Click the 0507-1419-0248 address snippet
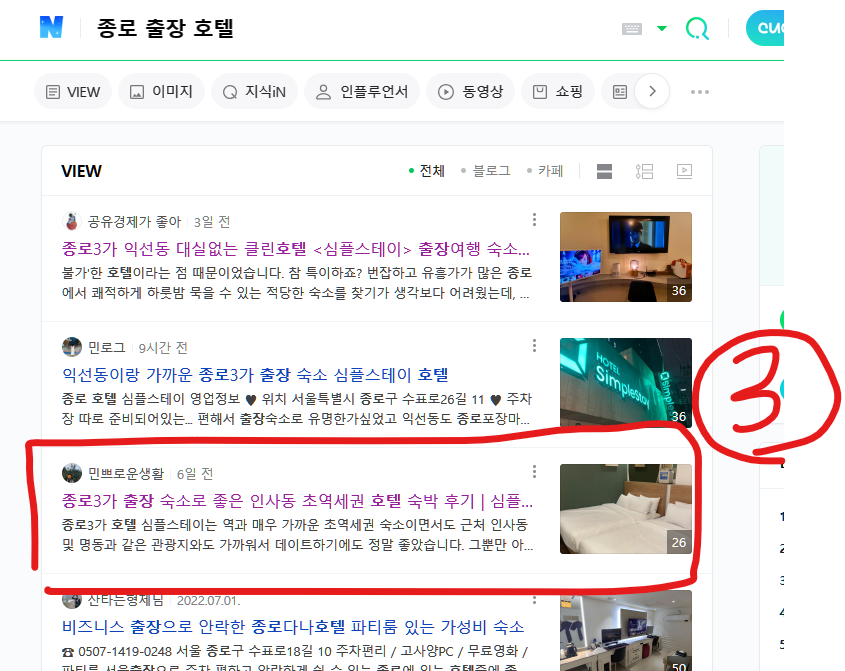The width and height of the screenshot is (845, 671). click(x=295, y=660)
